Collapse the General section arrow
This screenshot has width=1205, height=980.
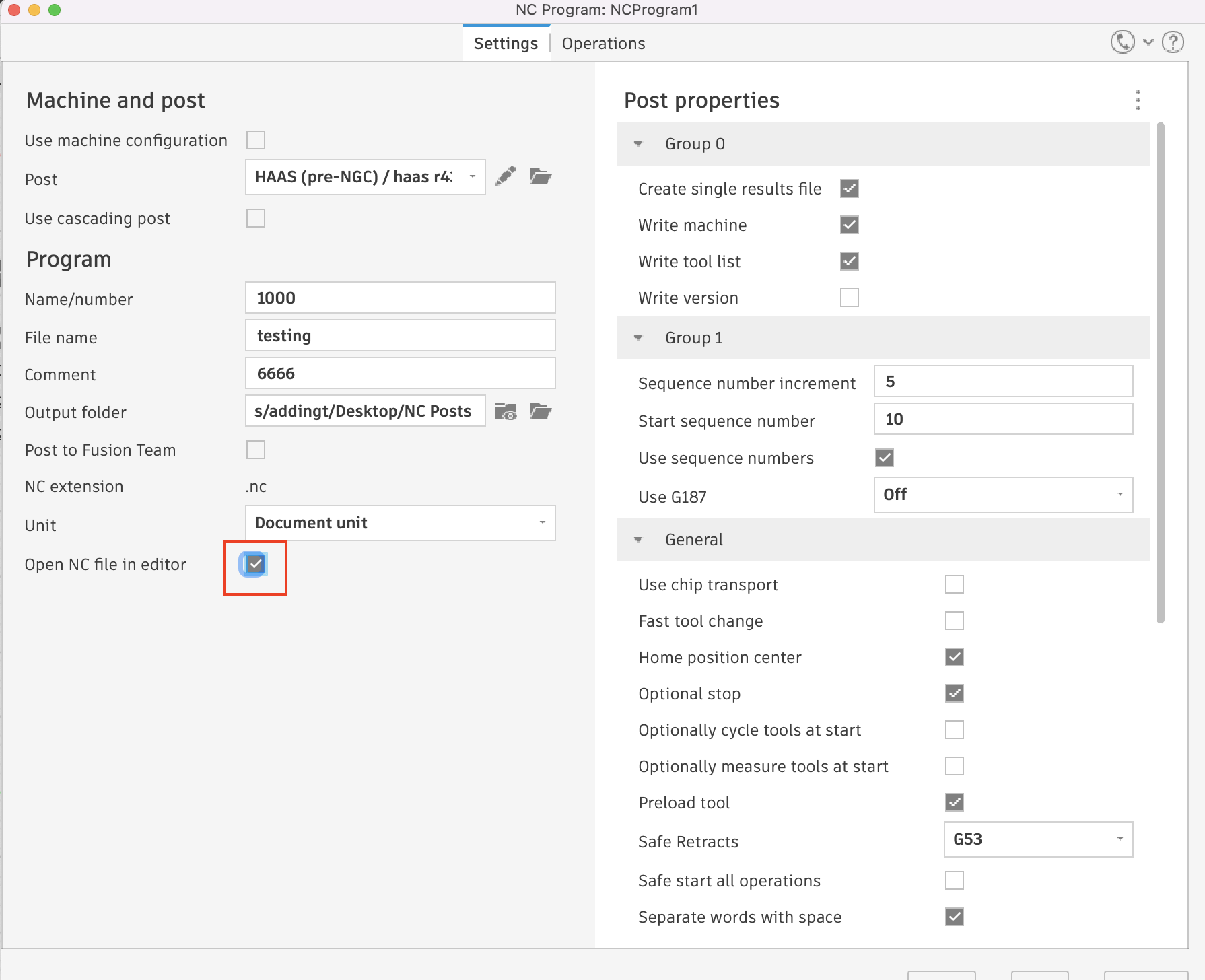(x=638, y=540)
